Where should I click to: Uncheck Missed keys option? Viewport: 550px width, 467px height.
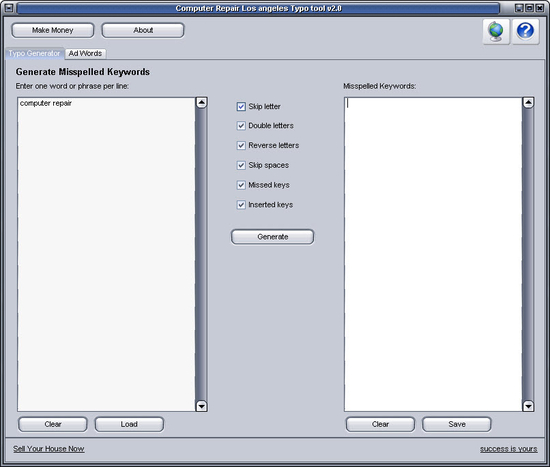(x=241, y=185)
